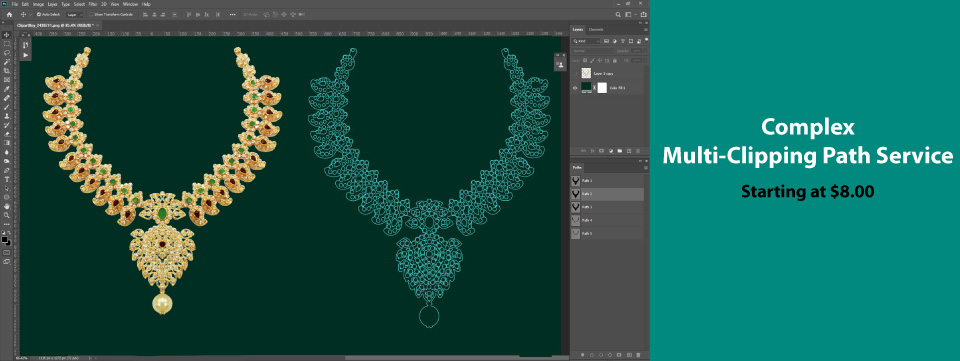Viewport: 960px width, 361px height.
Task: Click the zoom percentage field in status bar
Action: pyautogui.click(x=21, y=358)
